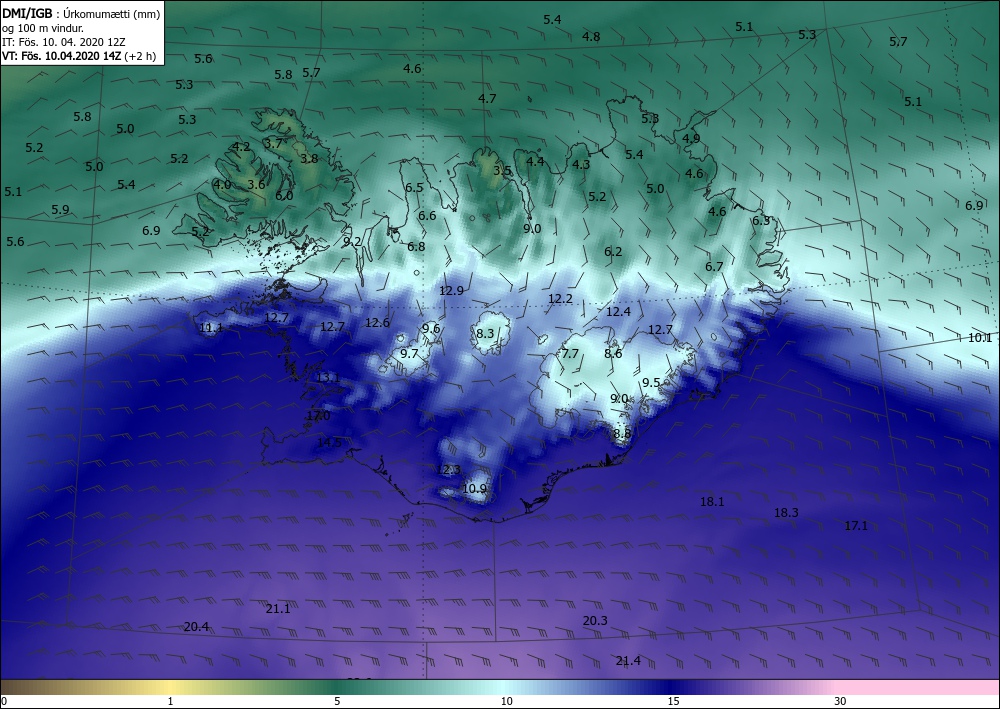
Task: Click the color scale label "1"
Action: tap(170, 701)
